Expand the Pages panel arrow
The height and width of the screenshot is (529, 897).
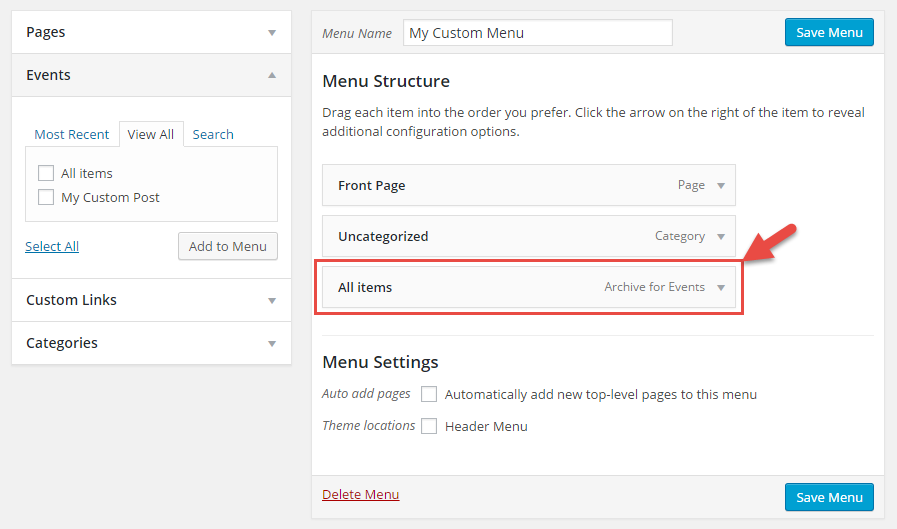point(272,33)
